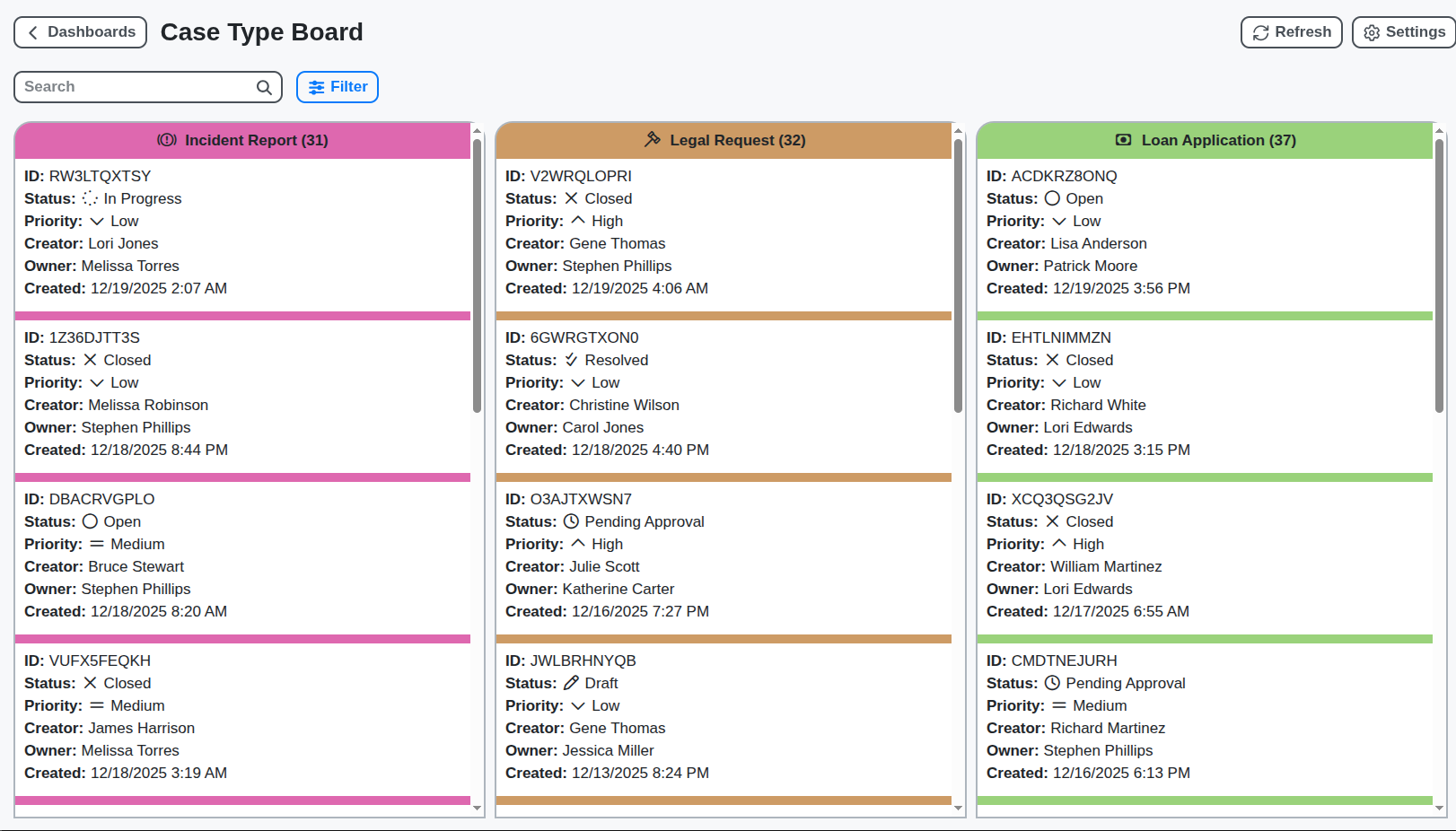The image size is (1456, 831).
Task: Open the Filter options
Action: pyautogui.click(x=337, y=86)
